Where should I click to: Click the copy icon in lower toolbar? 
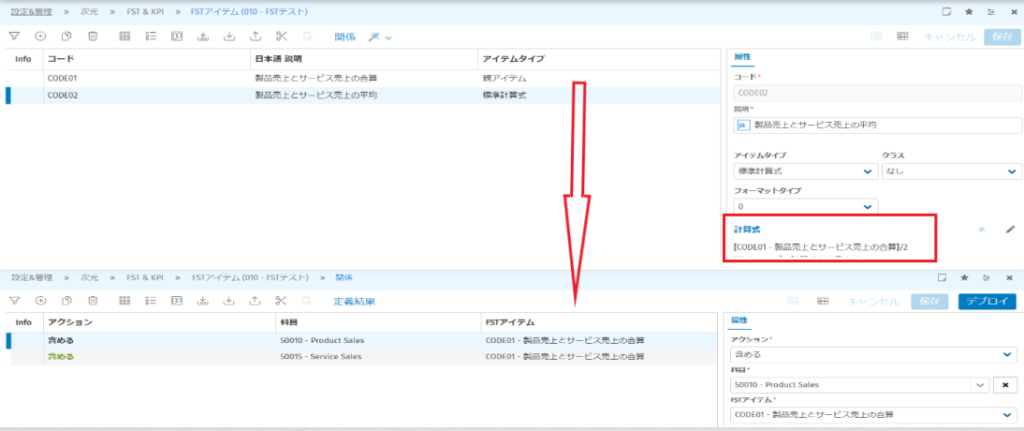point(66,300)
